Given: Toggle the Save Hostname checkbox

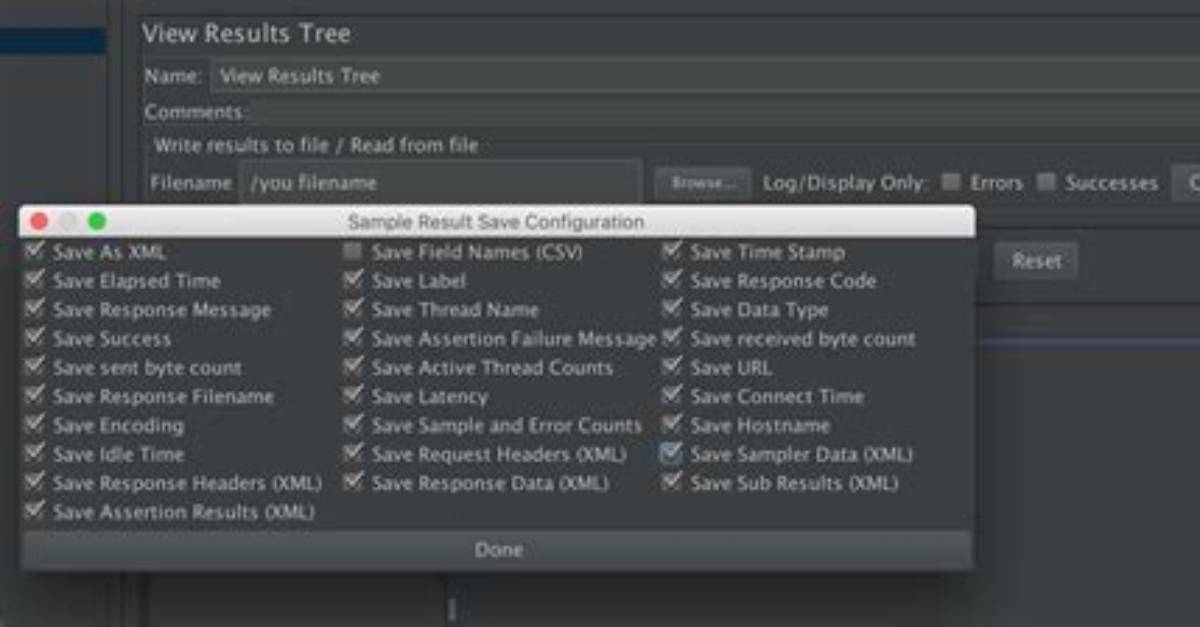Looking at the screenshot, I should click(x=672, y=425).
